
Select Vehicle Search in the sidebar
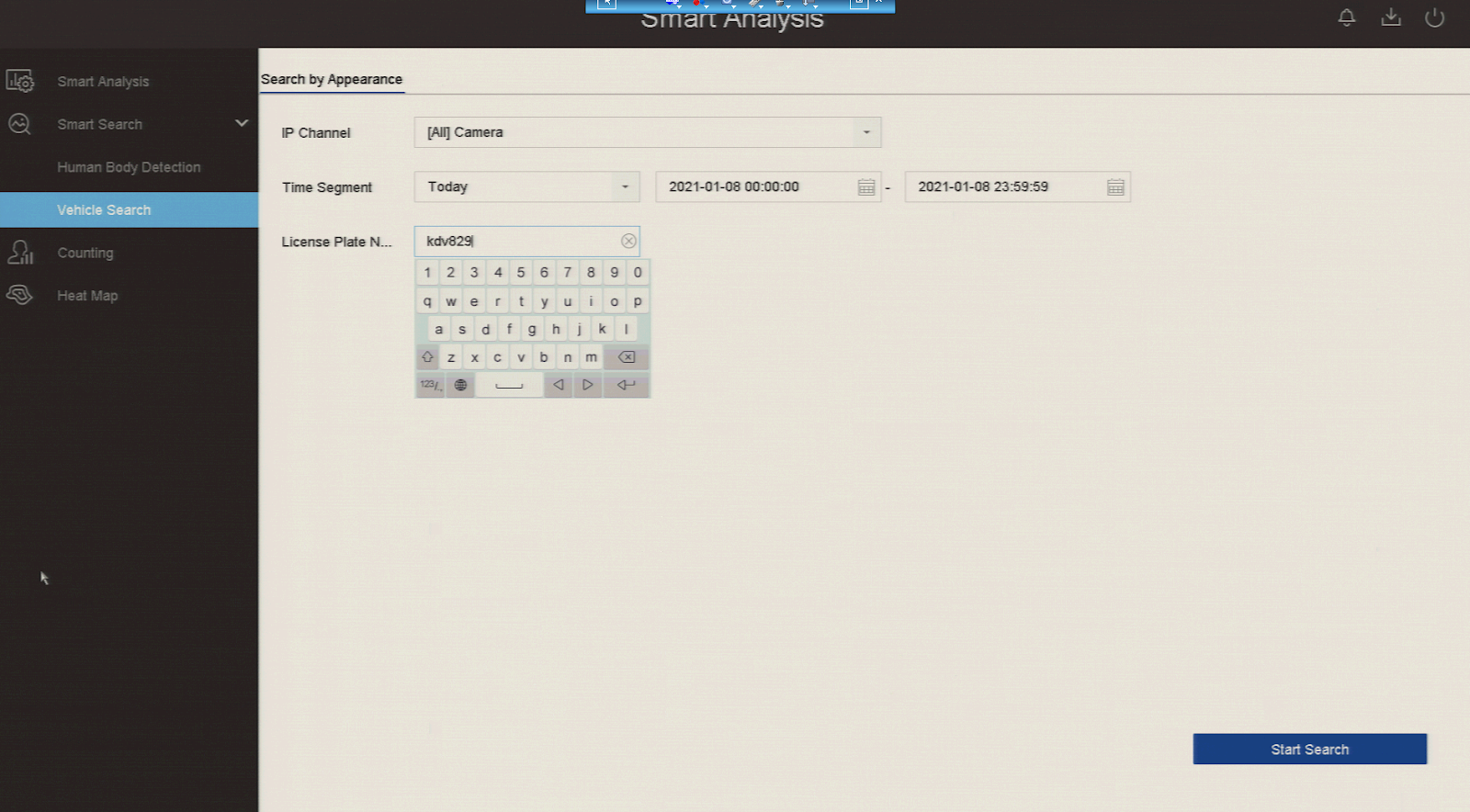pos(129,209)
